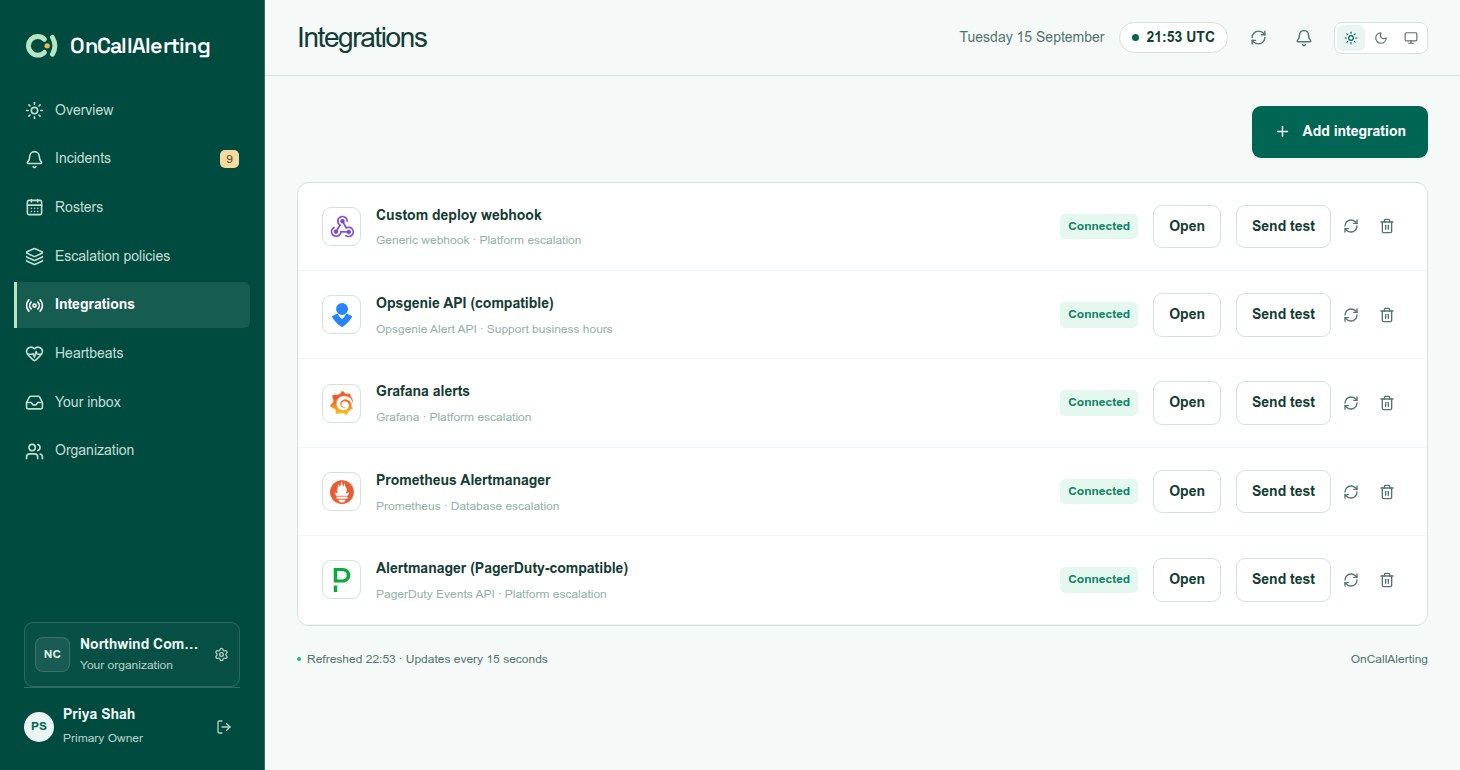Viewport: 1460px width, 770px height.
Task: Click Alertmanager (PagerDuty-compatible) title
Action: (502, 568)
